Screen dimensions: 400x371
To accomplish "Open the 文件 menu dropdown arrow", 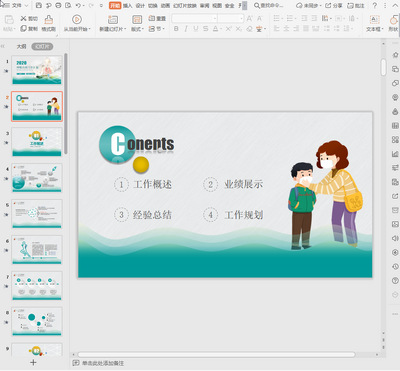I will 26,6.
